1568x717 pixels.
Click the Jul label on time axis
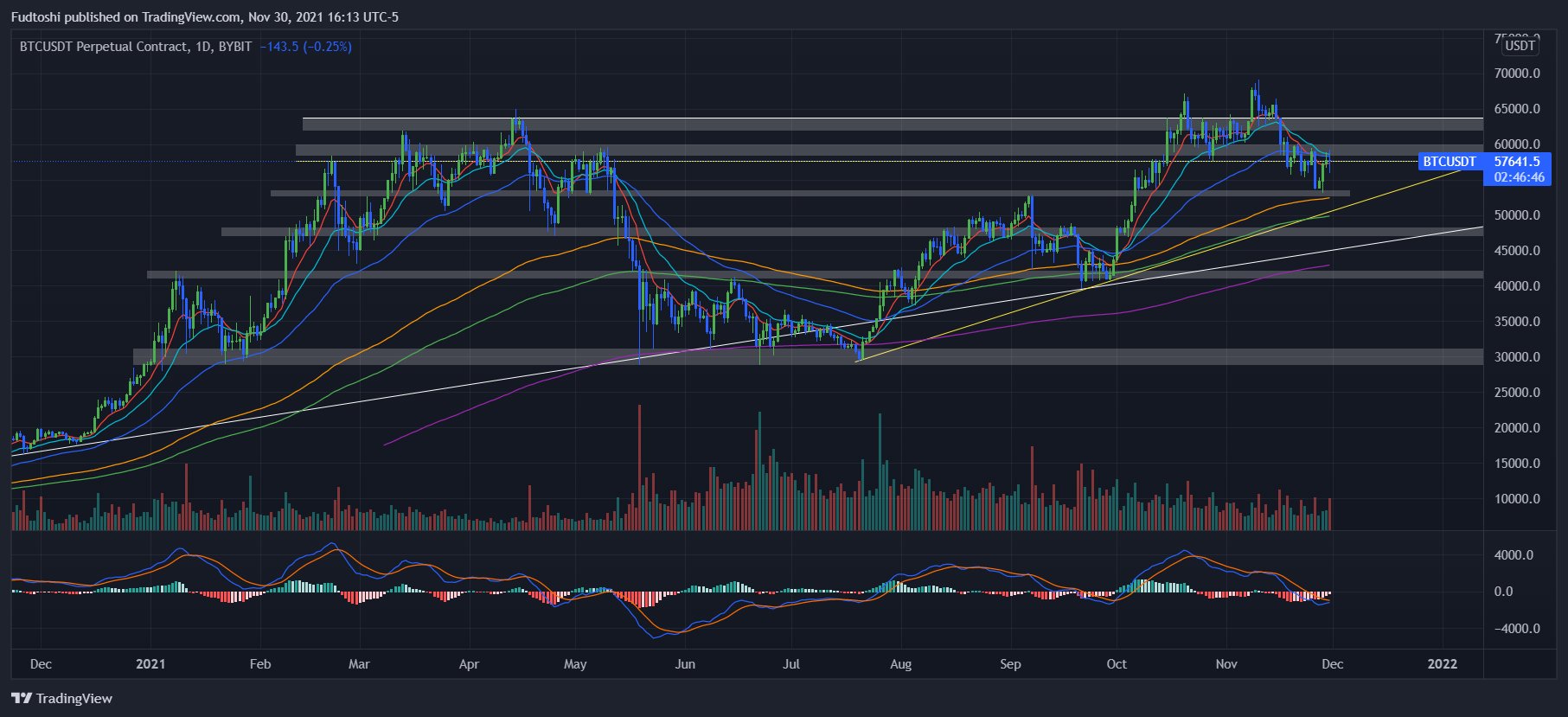[x=791, y=664]
